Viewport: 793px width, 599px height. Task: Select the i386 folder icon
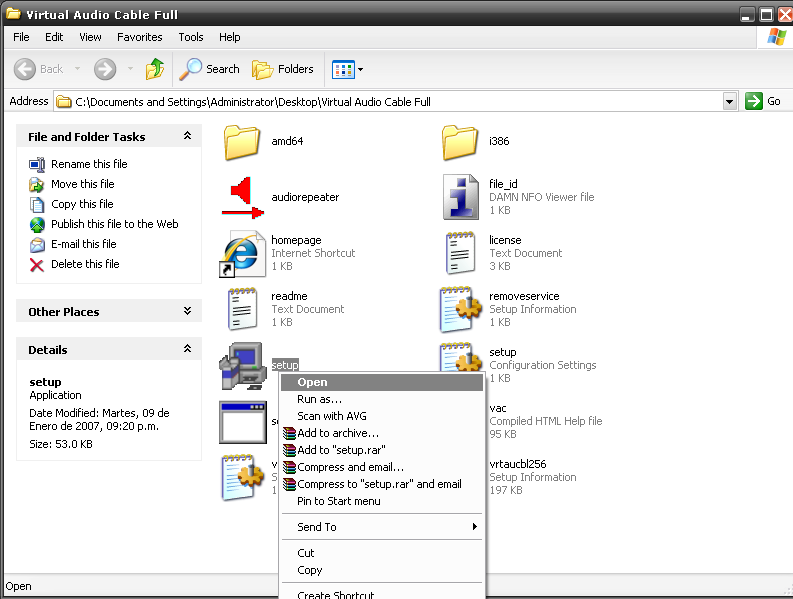click(460, 142)
